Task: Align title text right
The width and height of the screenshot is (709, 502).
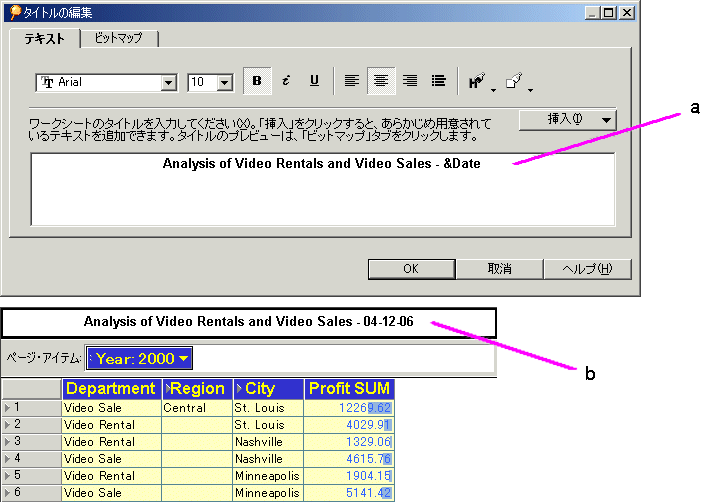Action: (410, 81)
